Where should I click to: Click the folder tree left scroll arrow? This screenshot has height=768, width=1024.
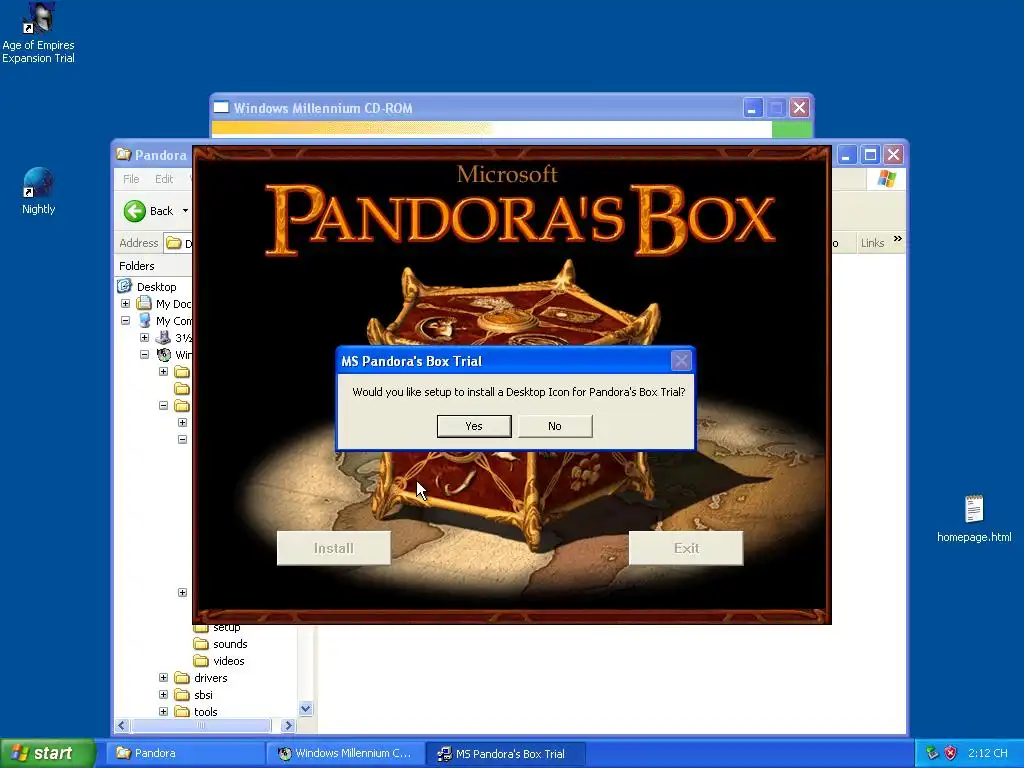point(122,726)
